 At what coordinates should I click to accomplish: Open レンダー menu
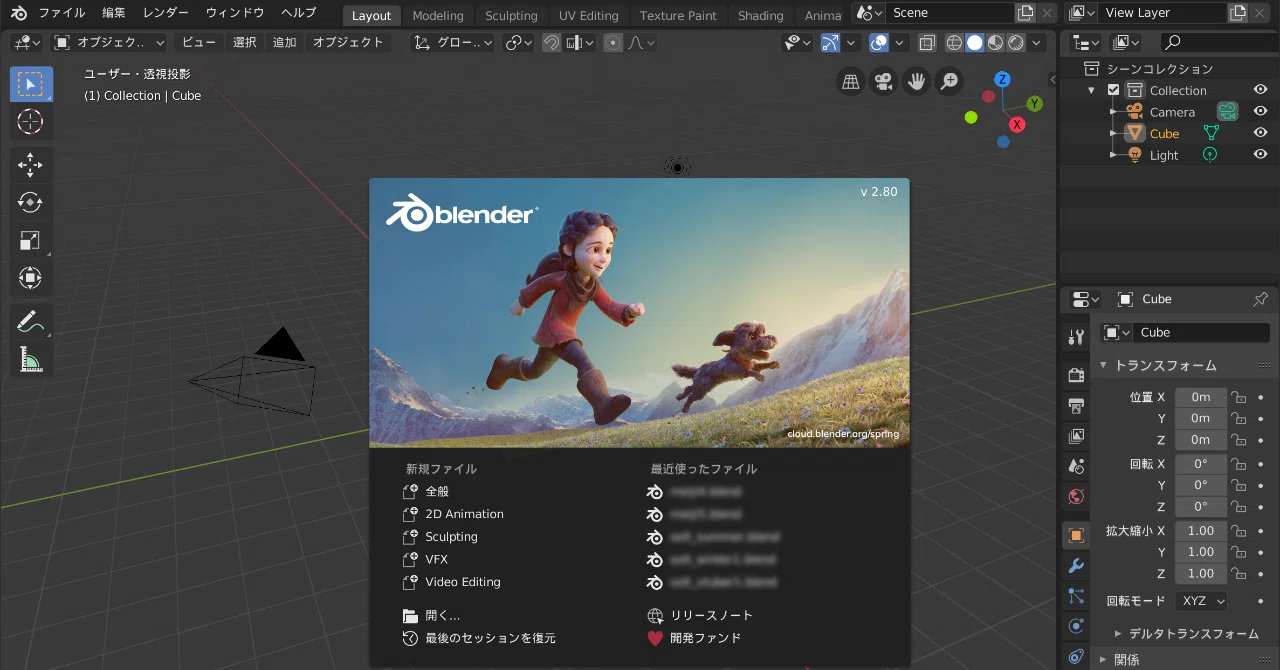tap(166, 13)
